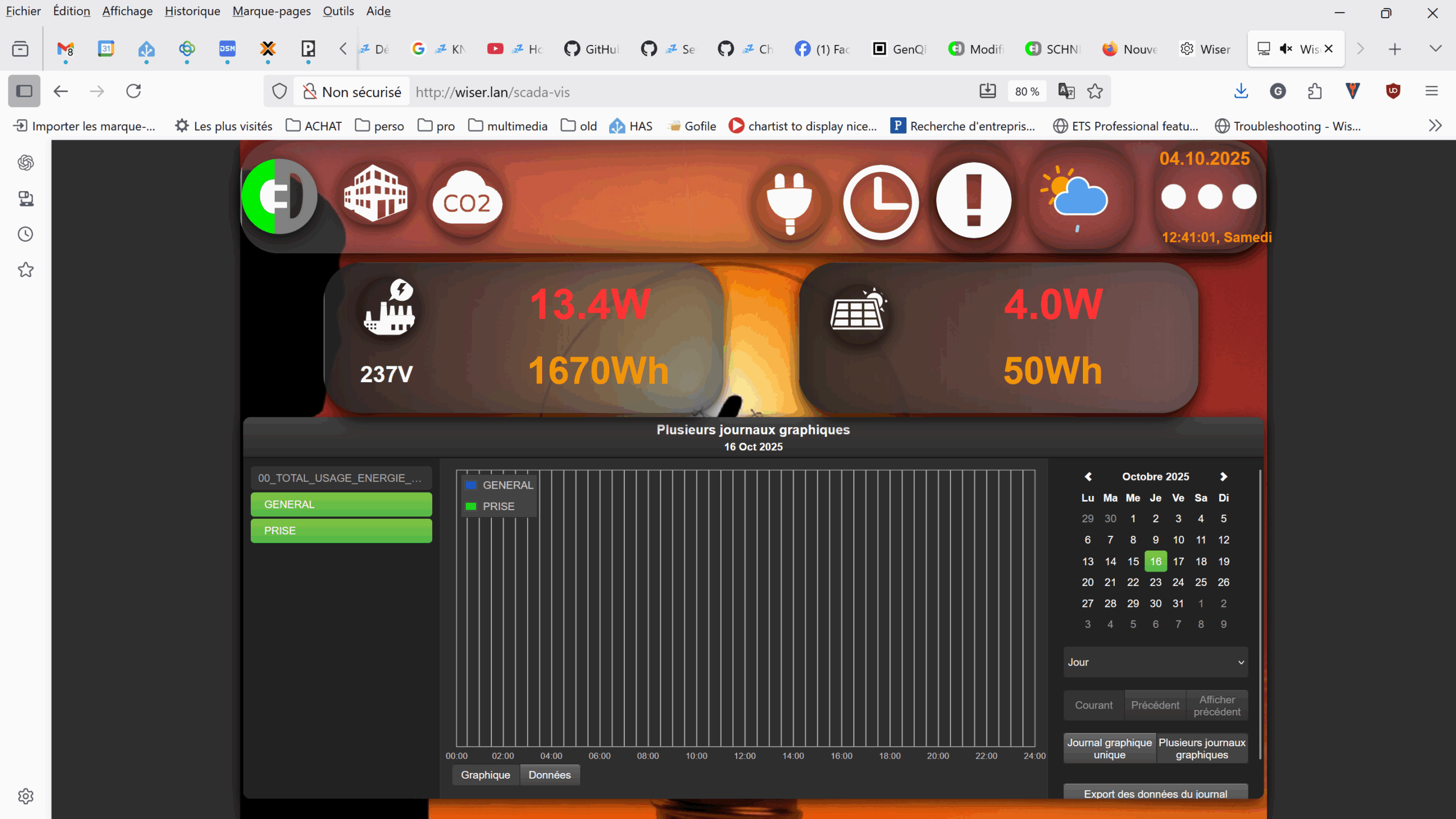Select day 23 in the calendar

tap(1155, 582)
